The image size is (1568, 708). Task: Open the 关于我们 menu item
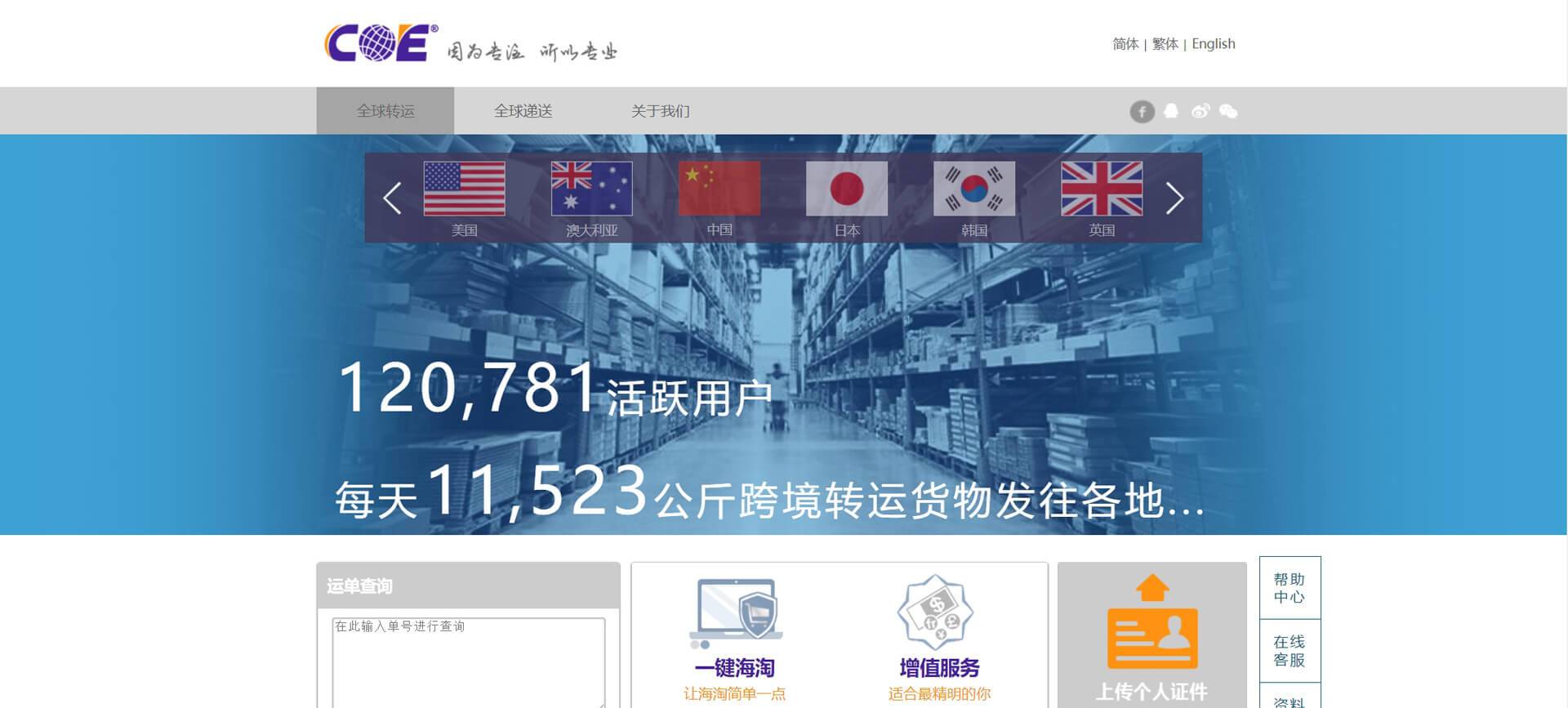(660, 111)
